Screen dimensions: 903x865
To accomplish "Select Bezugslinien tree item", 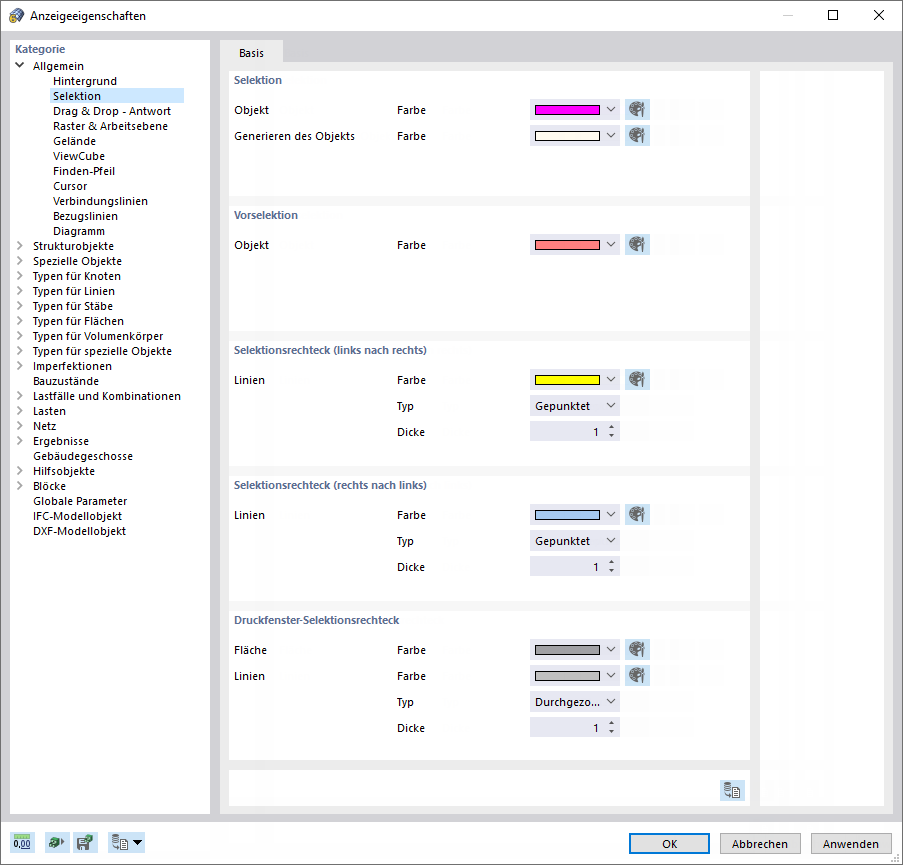I will point(85,215).
